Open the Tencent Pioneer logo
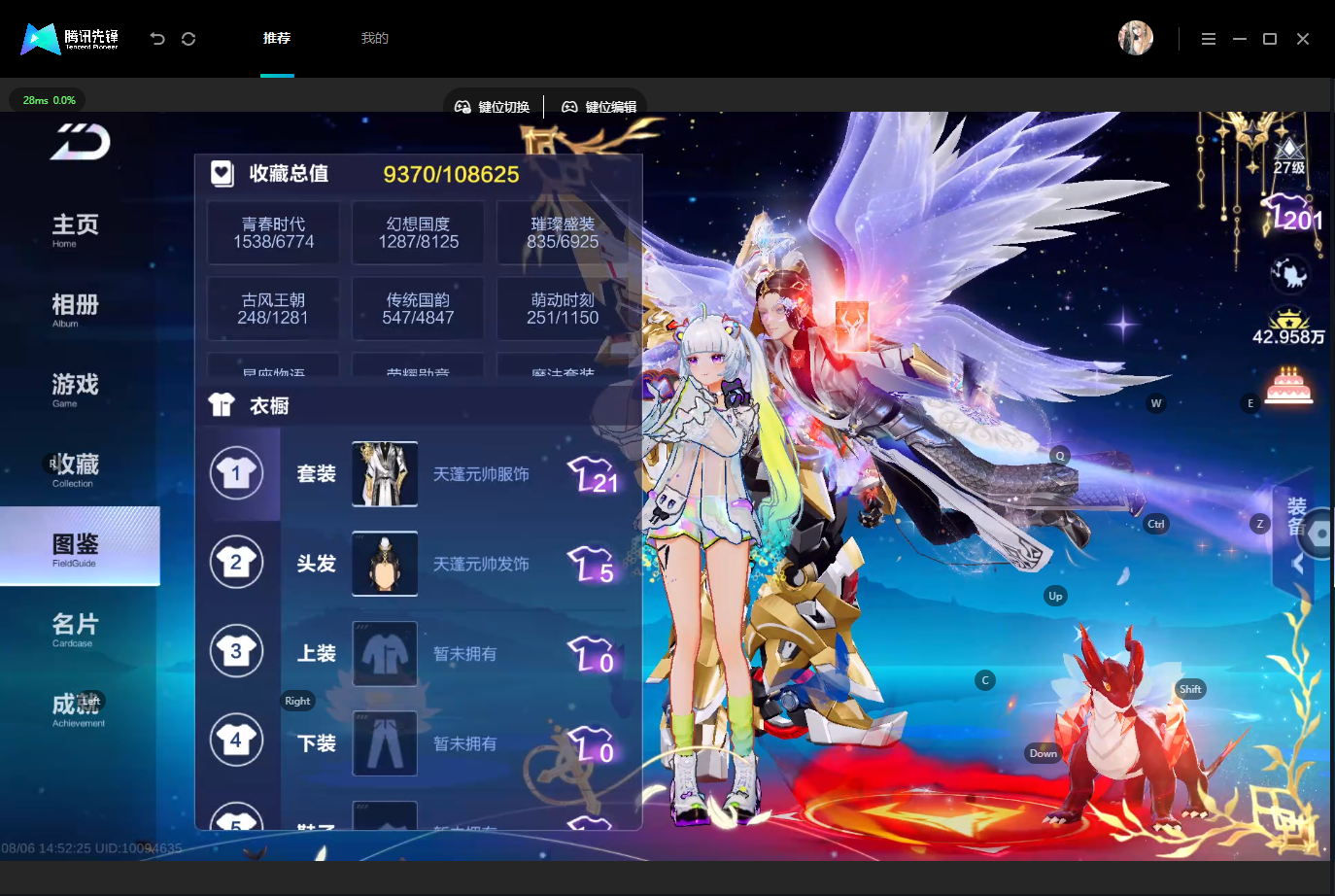 click(x=70, y=39)
